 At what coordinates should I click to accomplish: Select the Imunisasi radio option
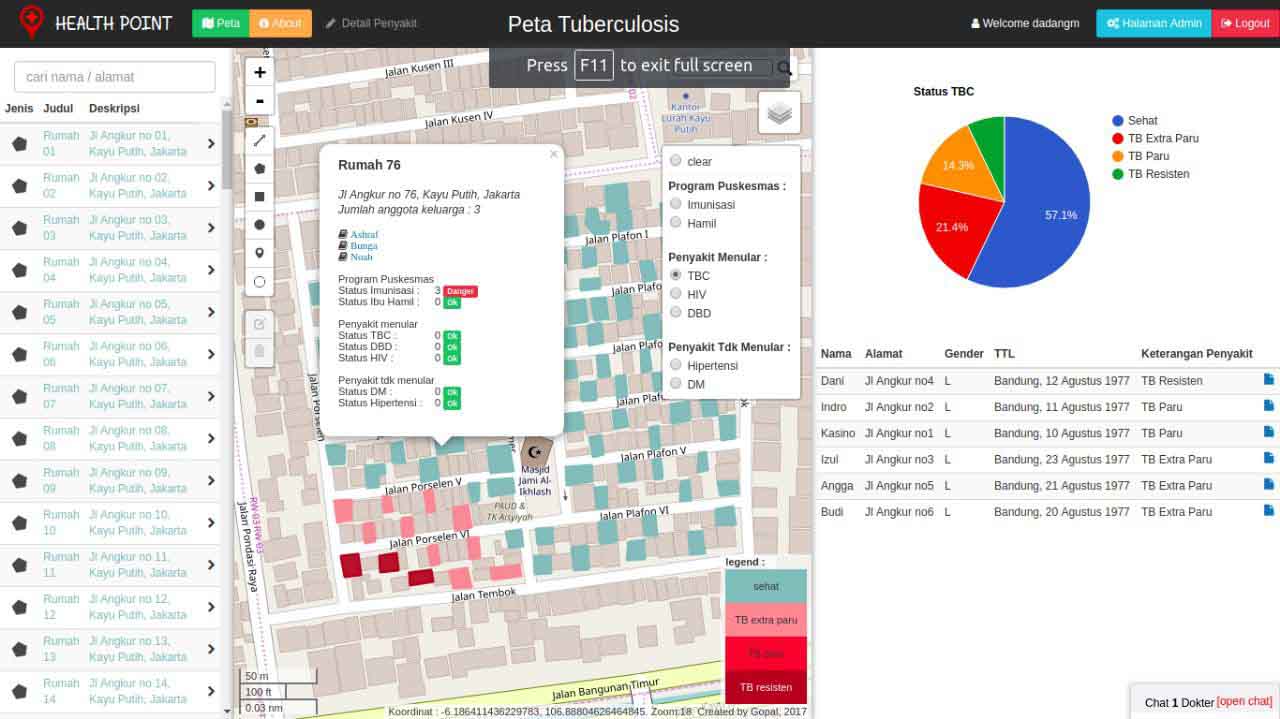tap(676, 204)
